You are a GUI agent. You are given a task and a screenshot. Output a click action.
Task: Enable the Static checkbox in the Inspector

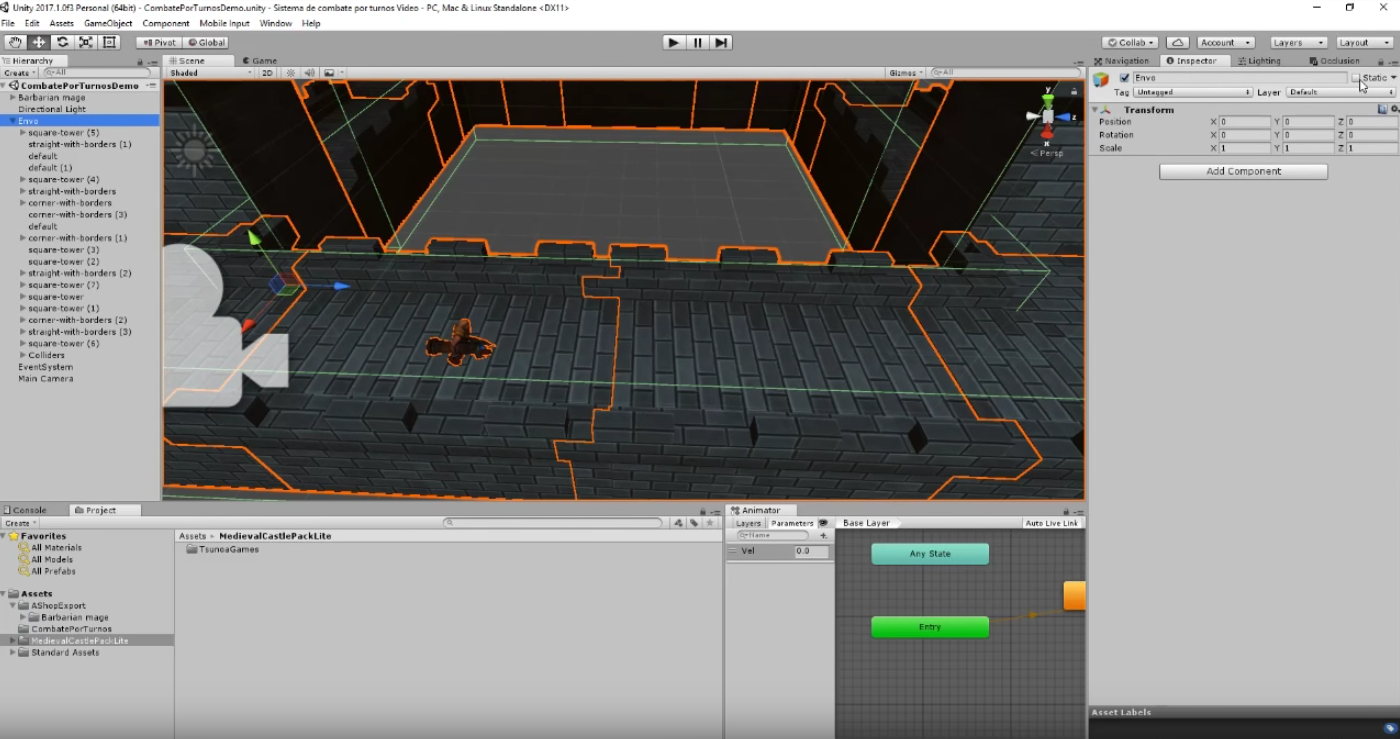pos(1356,78)
